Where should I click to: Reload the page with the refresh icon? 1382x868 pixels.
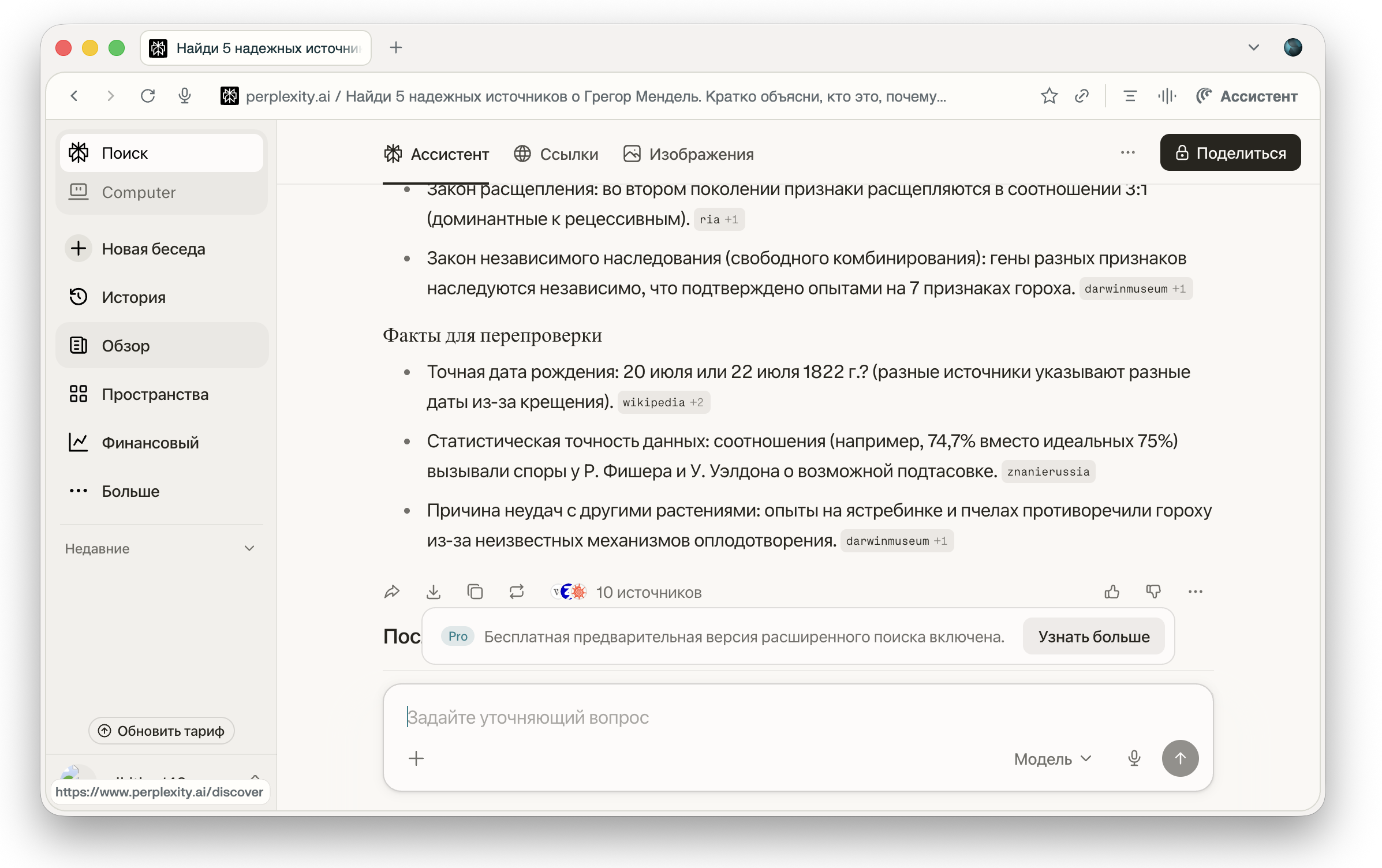tap(148, 96)
